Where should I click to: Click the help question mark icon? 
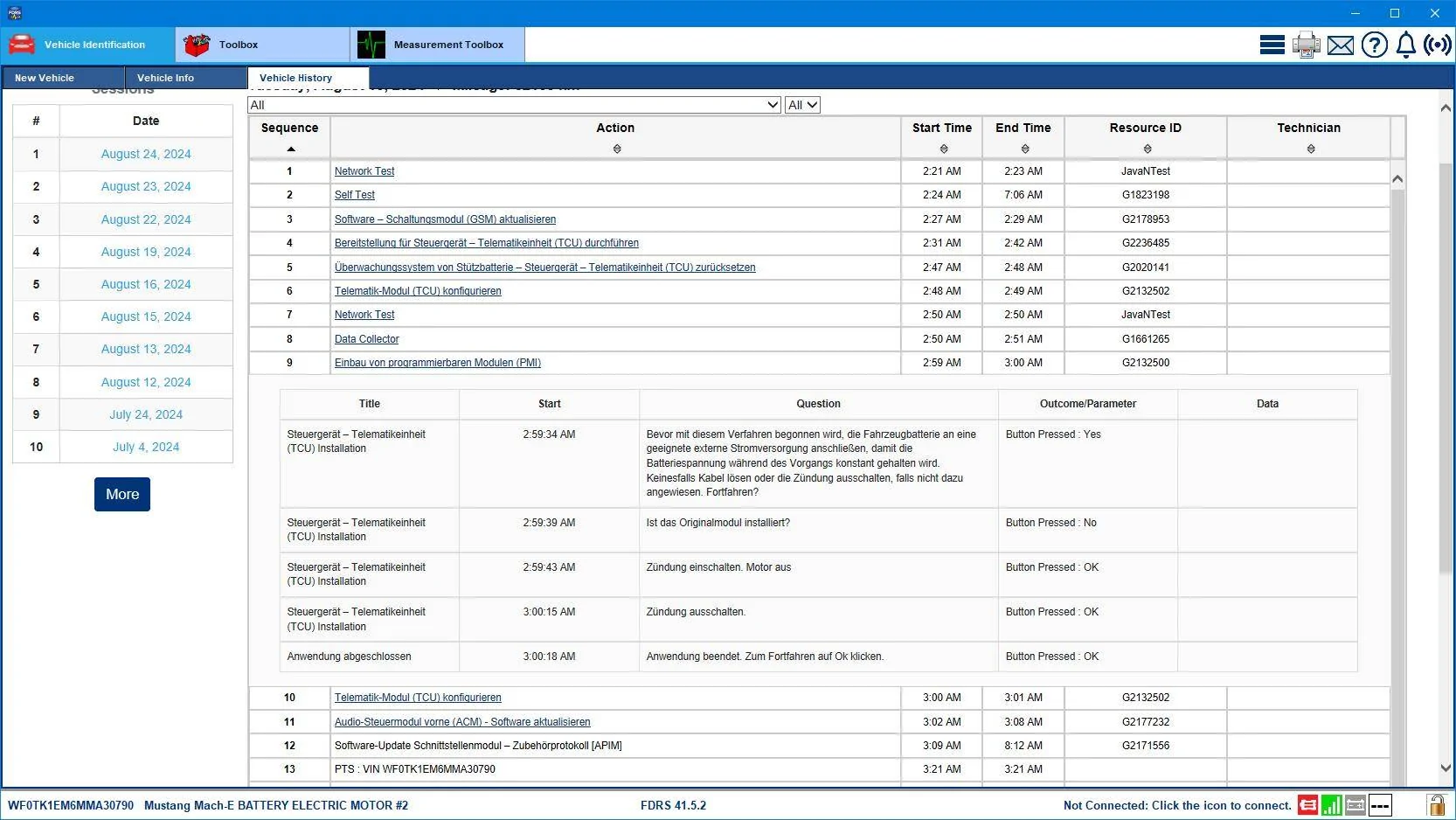tap(1374, 45)
